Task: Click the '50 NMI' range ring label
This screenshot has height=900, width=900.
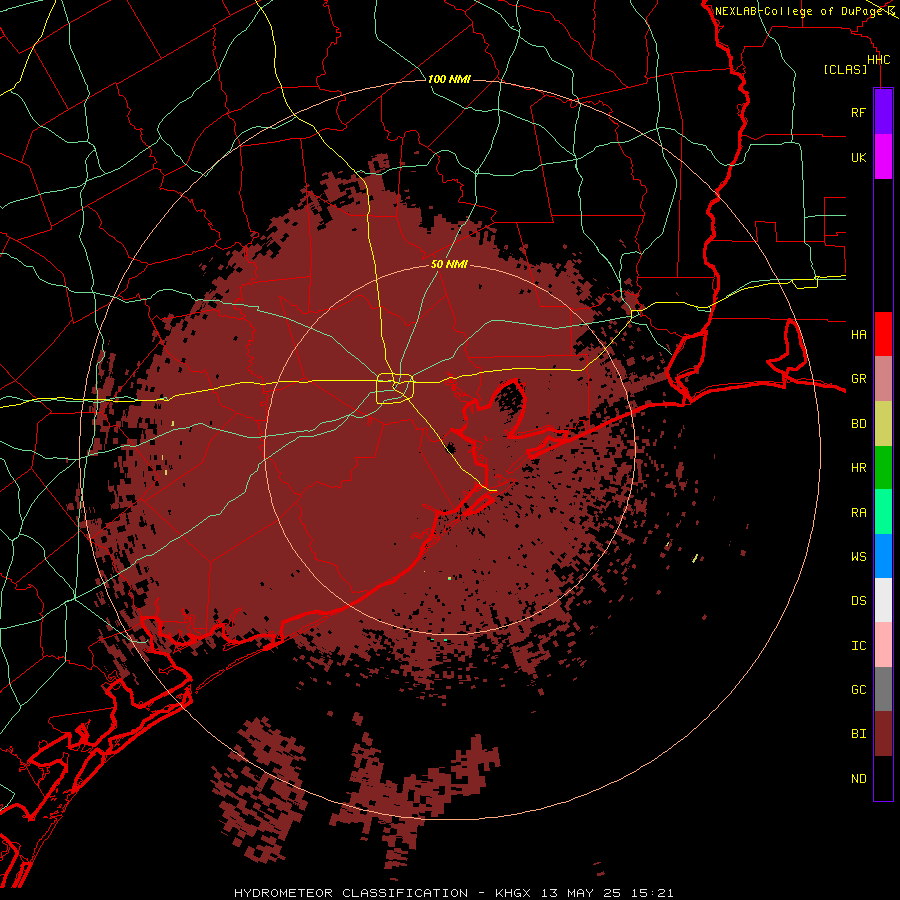Action: click(x=449, y=265)
